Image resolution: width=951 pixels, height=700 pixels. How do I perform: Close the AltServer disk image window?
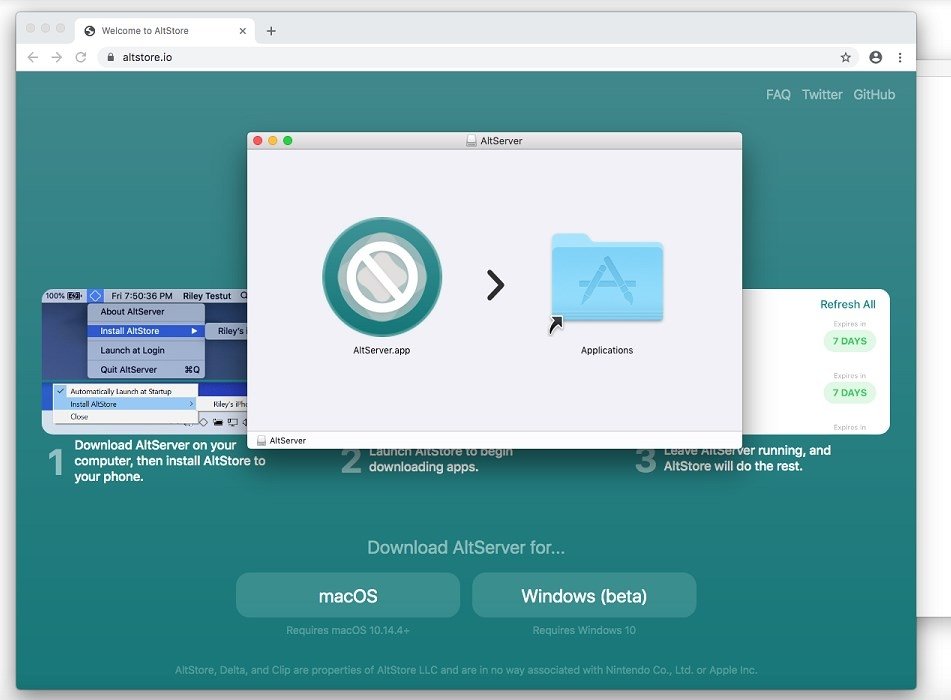257,141
